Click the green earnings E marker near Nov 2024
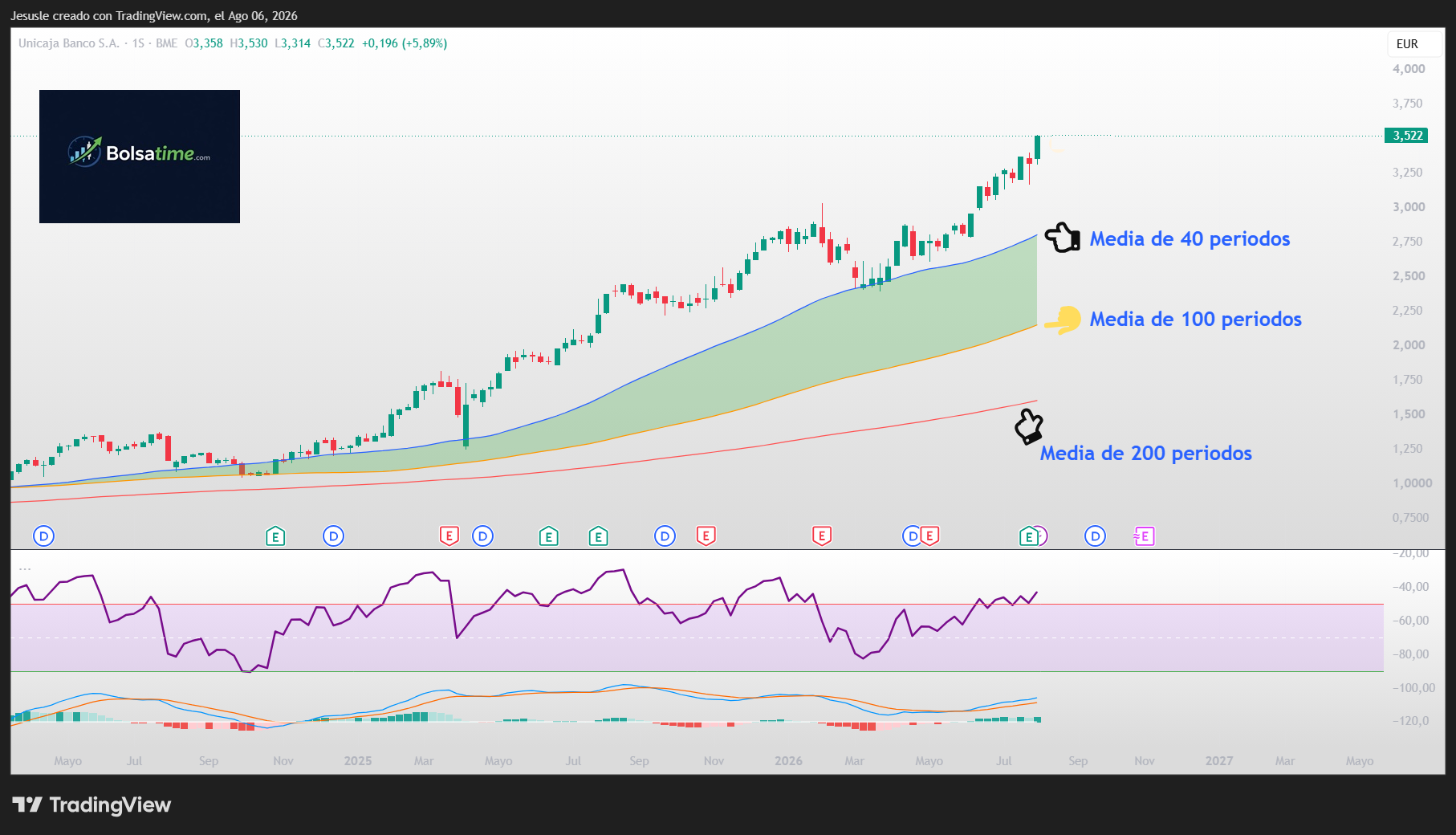 click(275, 536)
